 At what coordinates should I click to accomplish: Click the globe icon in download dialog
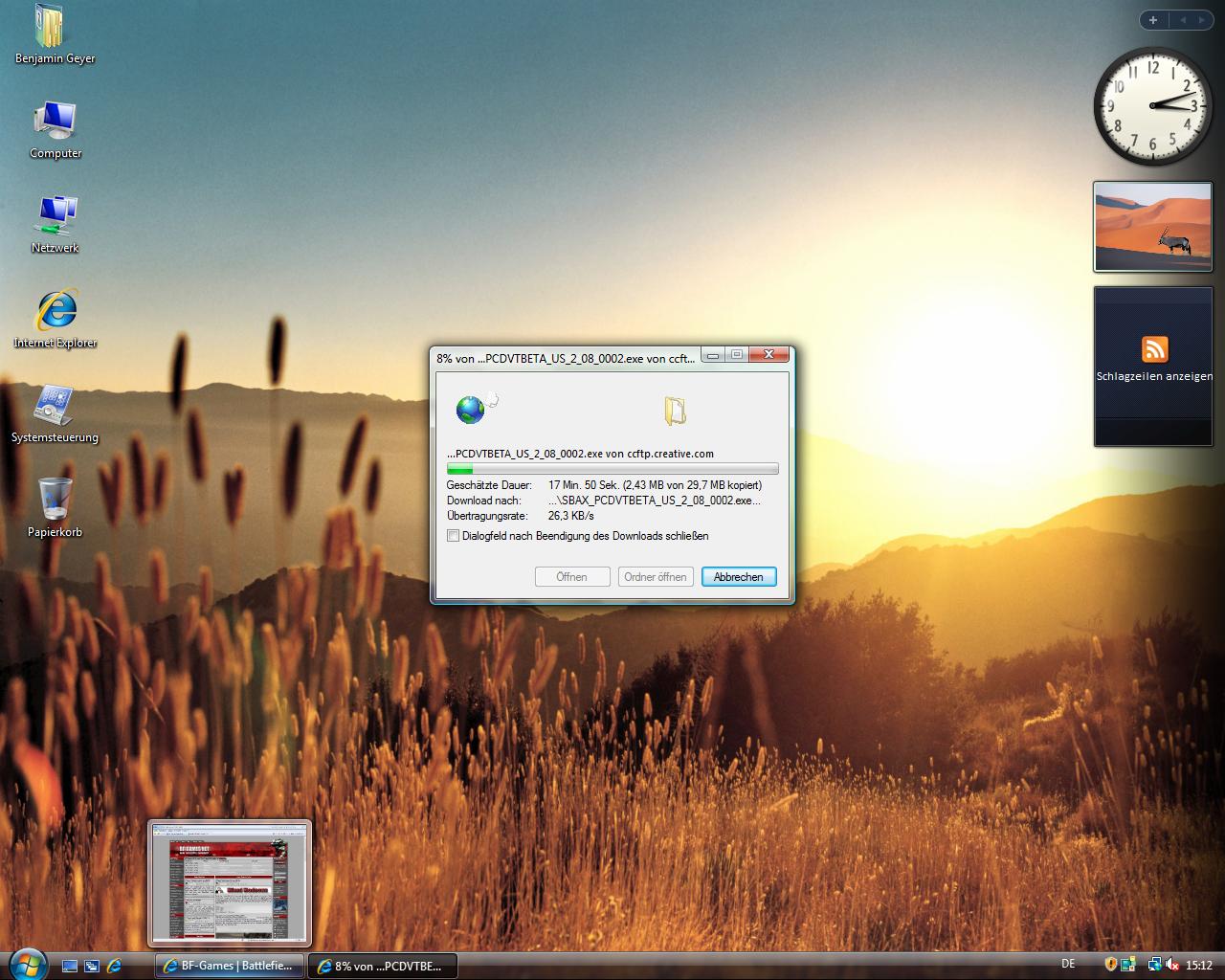(471, 410)
